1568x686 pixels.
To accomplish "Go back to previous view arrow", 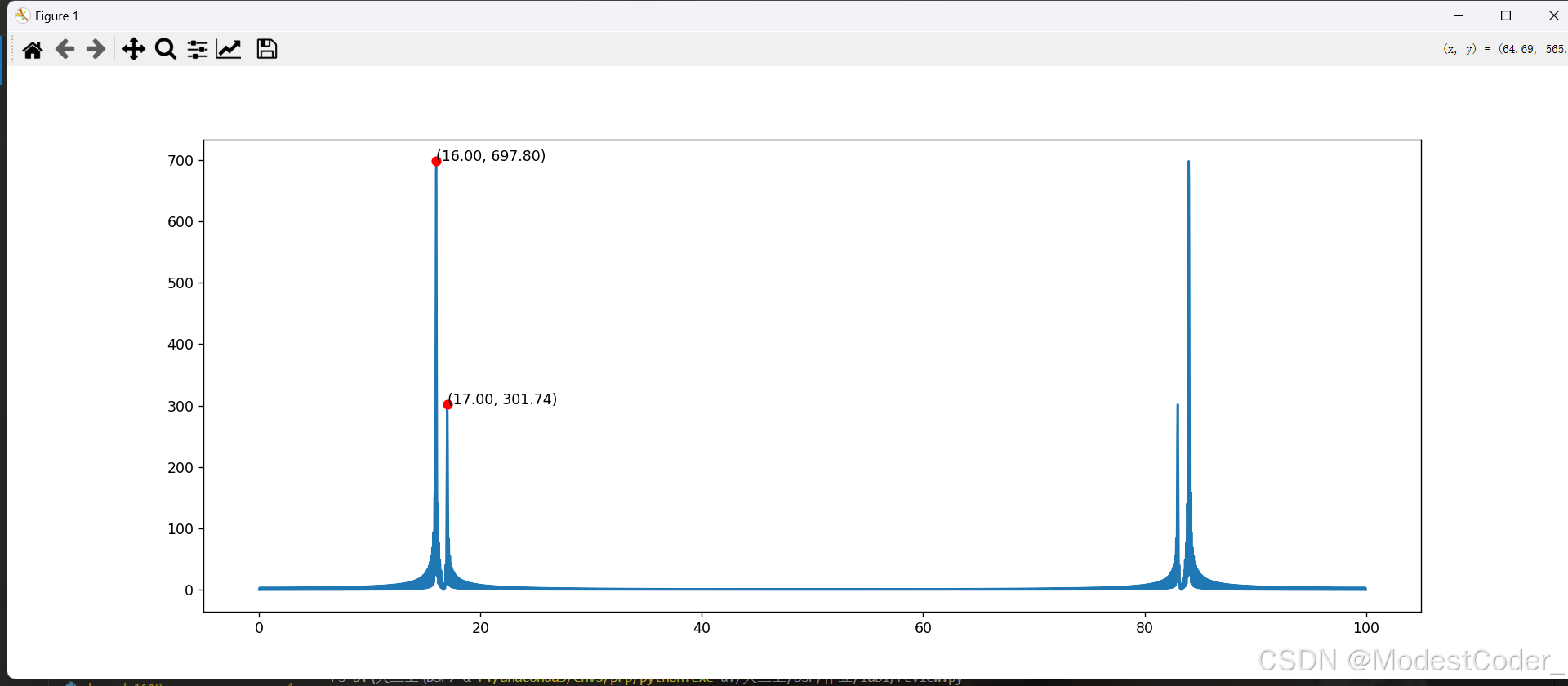I will click(x=65, y=50).
